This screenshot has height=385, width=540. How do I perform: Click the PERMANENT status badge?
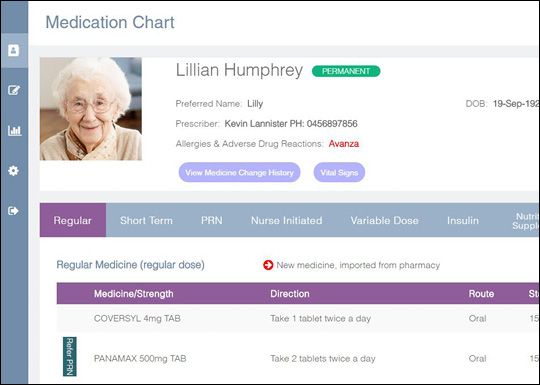[x=346, y=71]
